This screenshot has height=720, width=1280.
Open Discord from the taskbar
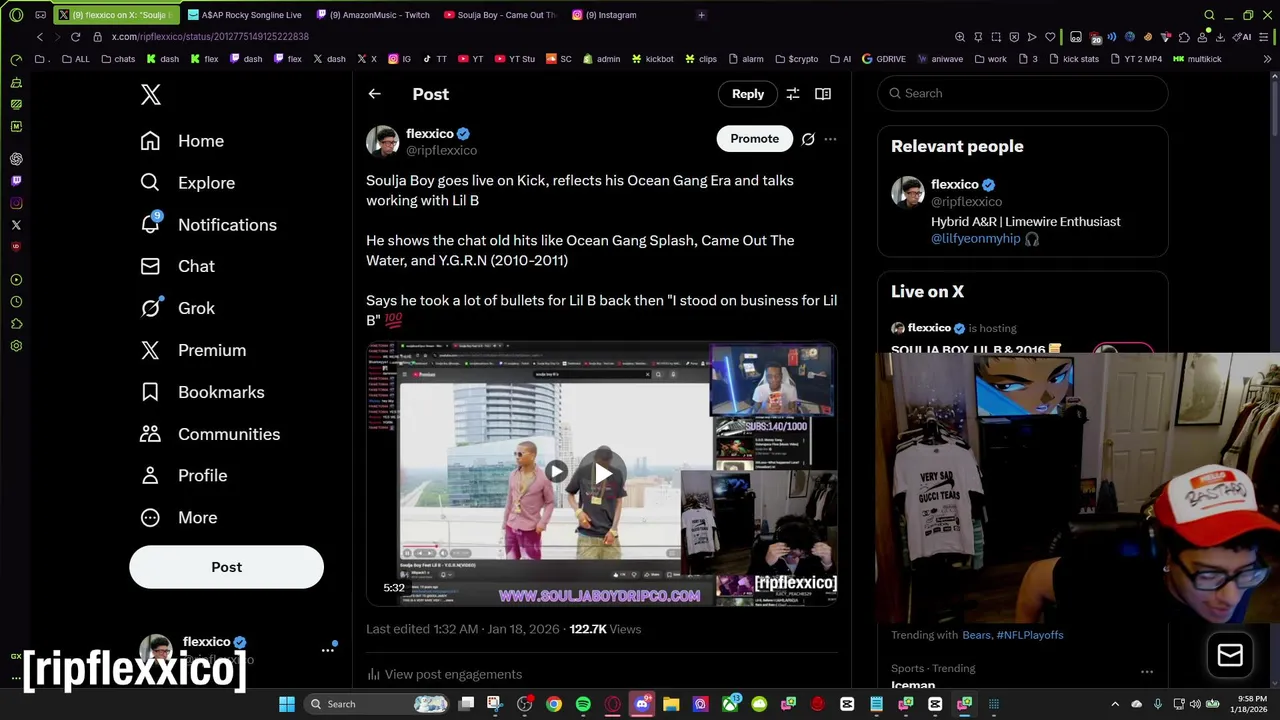click(642, 704)
